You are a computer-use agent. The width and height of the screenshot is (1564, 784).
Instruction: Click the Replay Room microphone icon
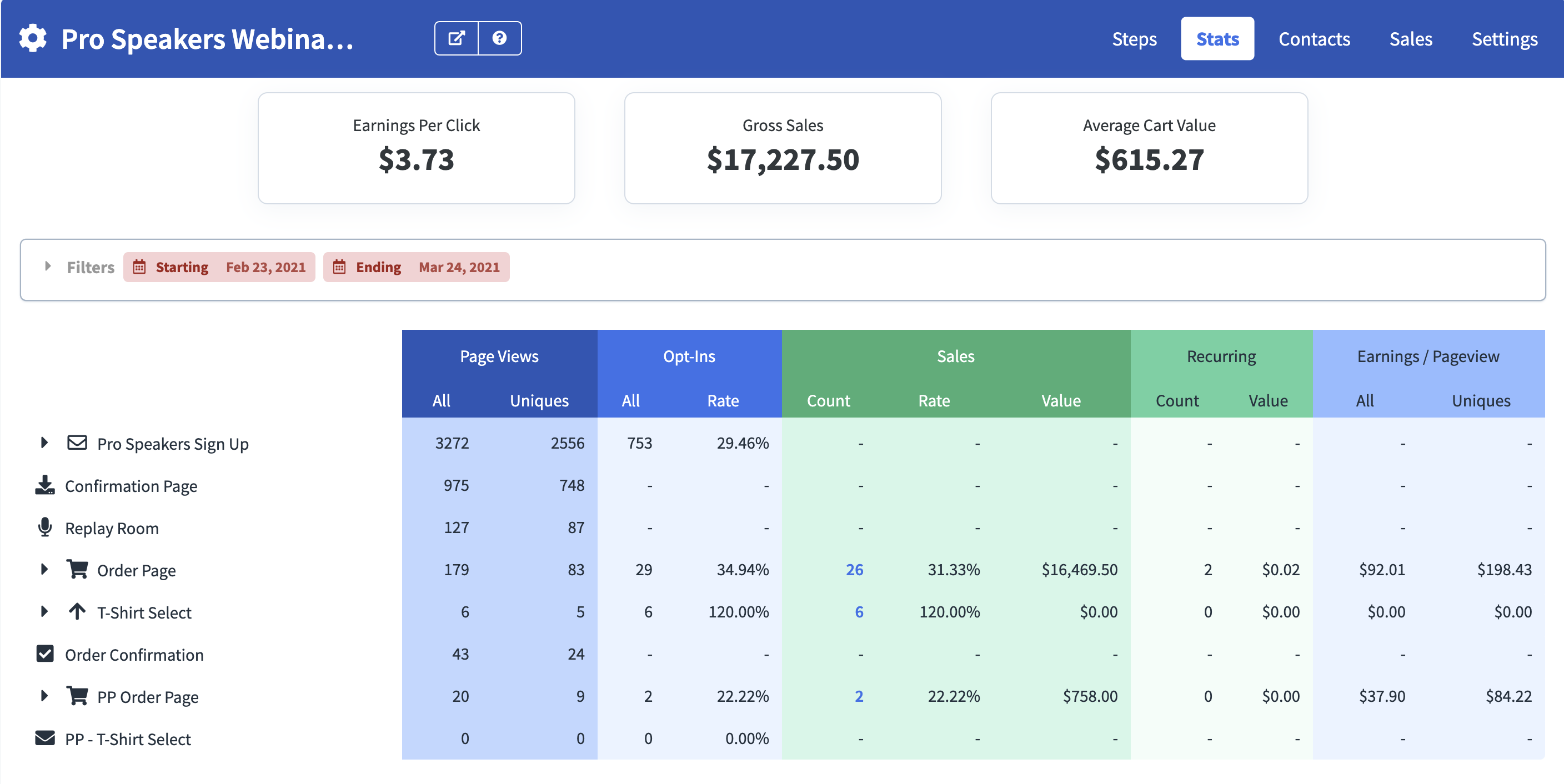click(45, 527)
